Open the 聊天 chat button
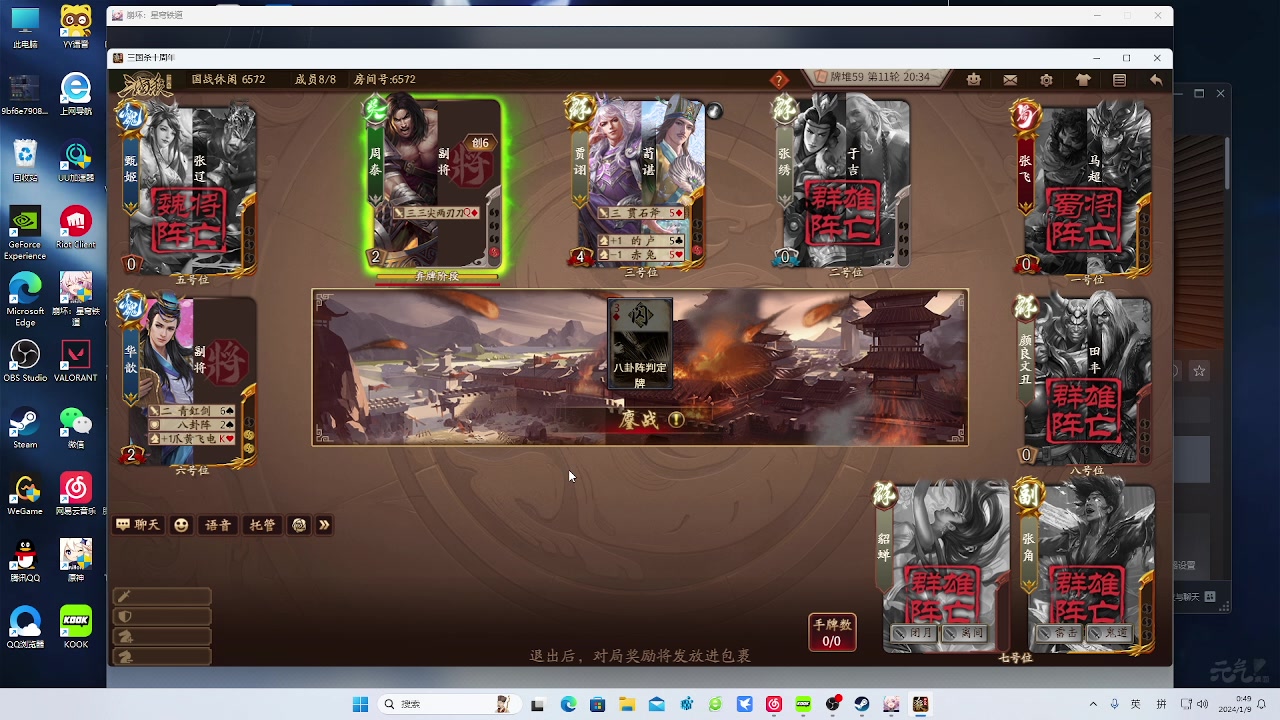 tap(138, 525)
